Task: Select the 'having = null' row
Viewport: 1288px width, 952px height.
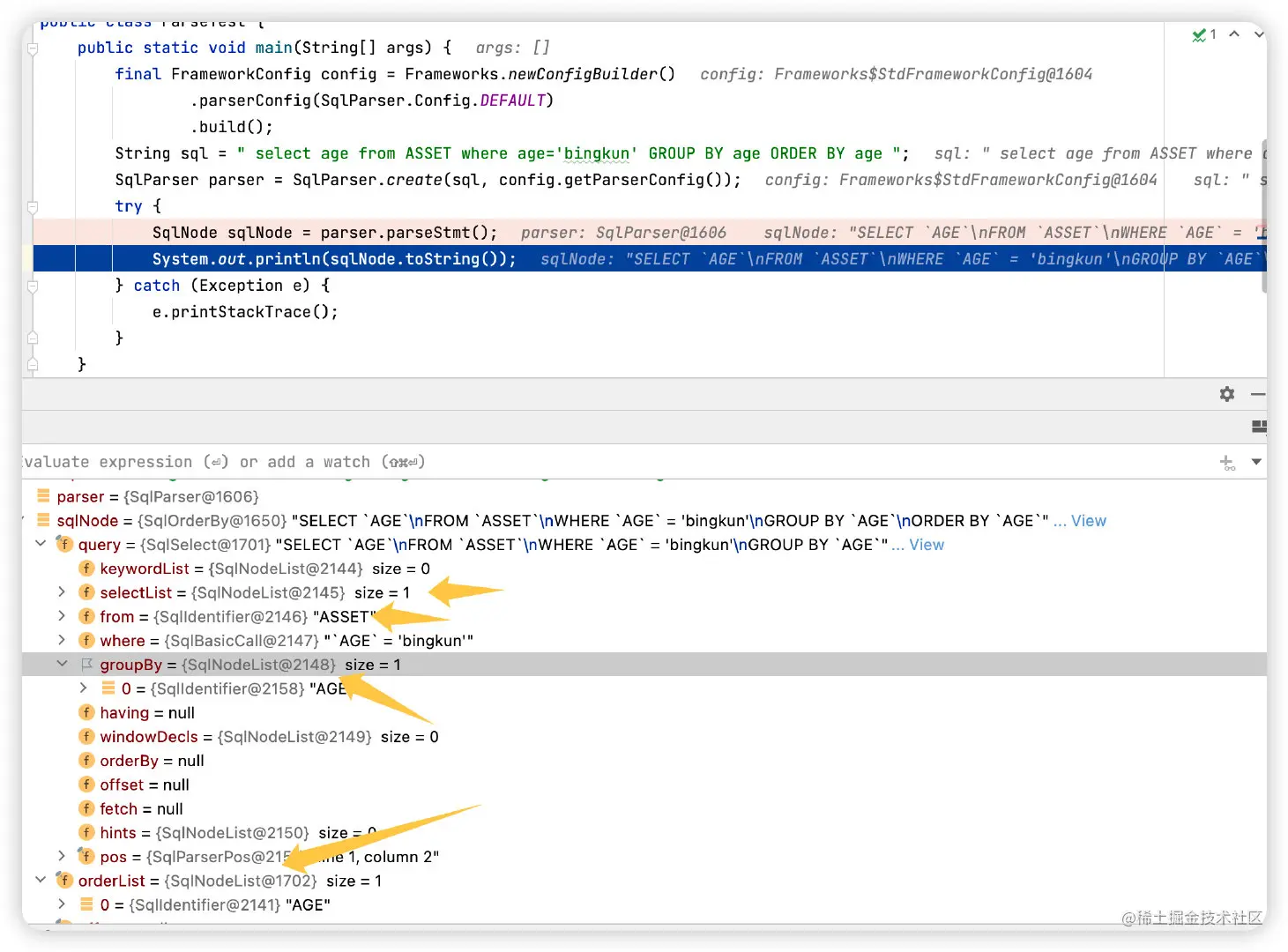Action: coord(644,712)
